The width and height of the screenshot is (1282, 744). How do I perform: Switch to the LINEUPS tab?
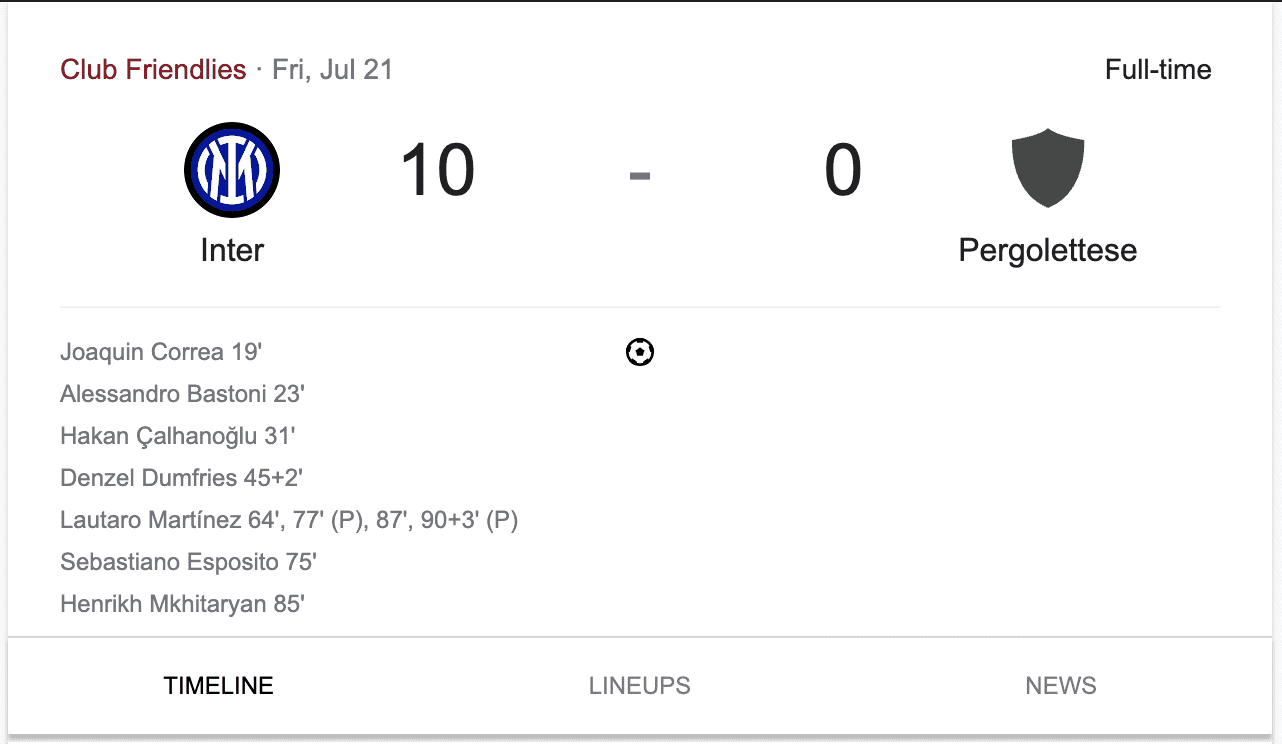point(639,686)
